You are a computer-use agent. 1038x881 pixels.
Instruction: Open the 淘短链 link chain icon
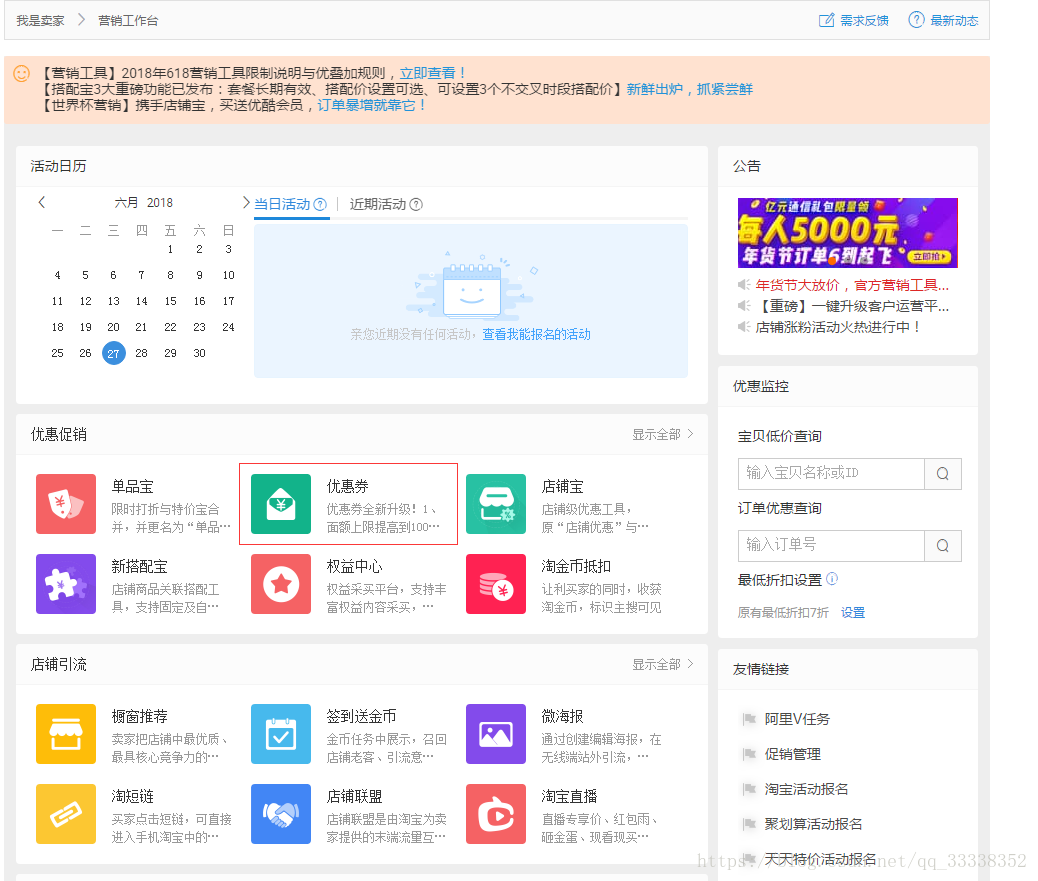point(66,814)
